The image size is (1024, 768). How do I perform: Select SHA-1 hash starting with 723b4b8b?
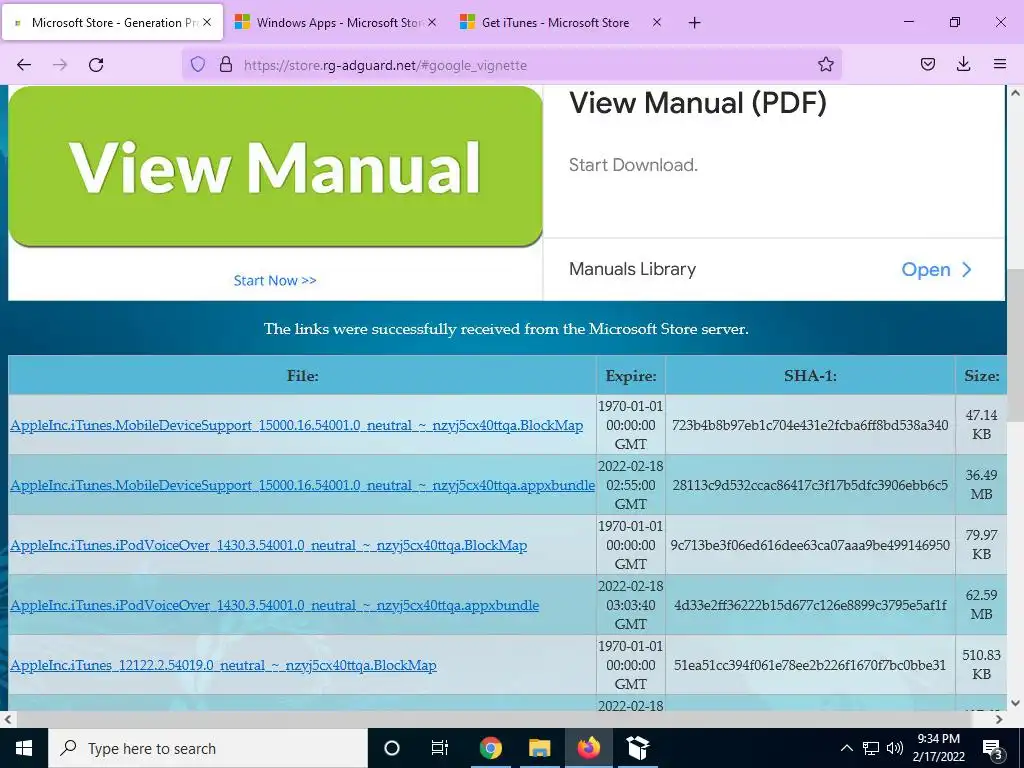tap(810, 425)
